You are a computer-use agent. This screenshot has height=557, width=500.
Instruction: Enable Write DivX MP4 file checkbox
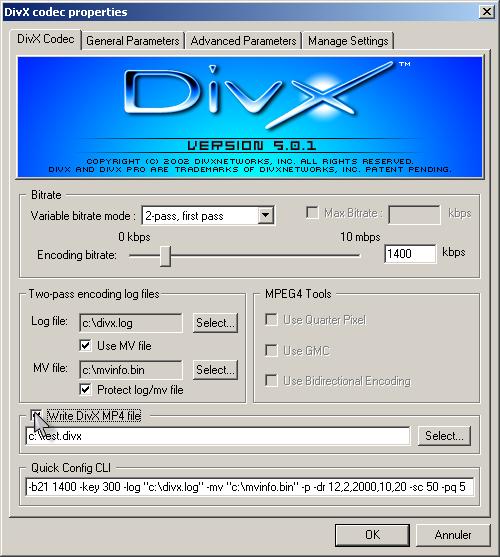pyautogui.click(x=36, y=415)
